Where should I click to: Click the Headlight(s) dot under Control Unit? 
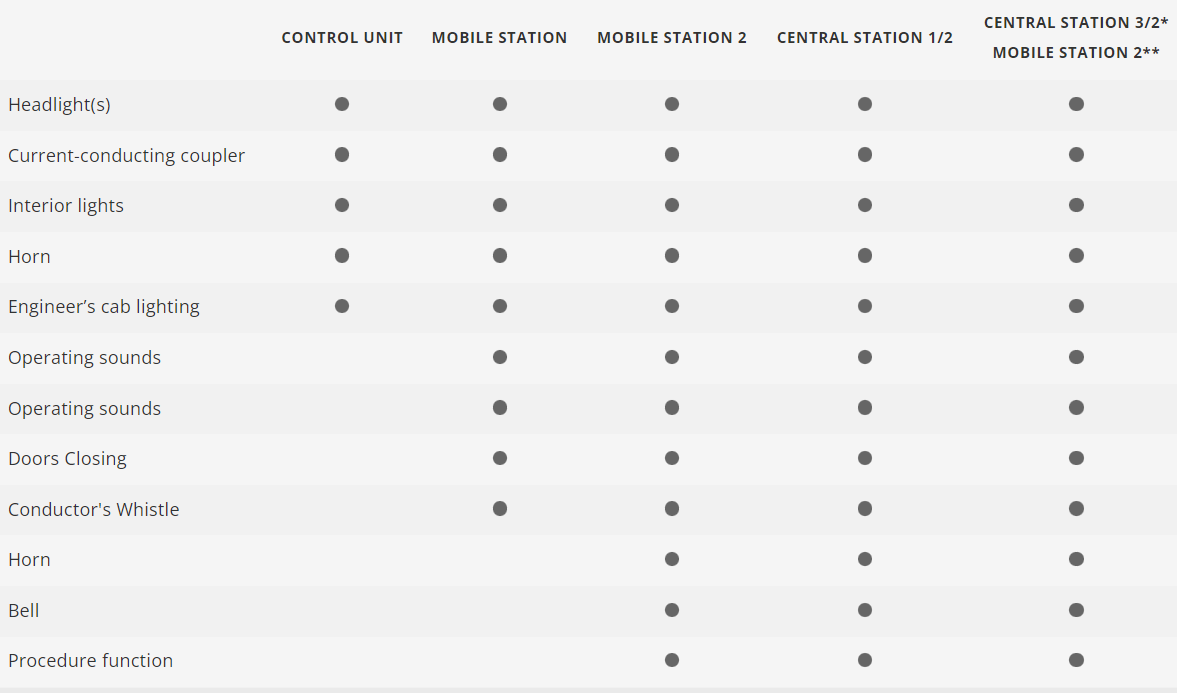tap(342, 104)
